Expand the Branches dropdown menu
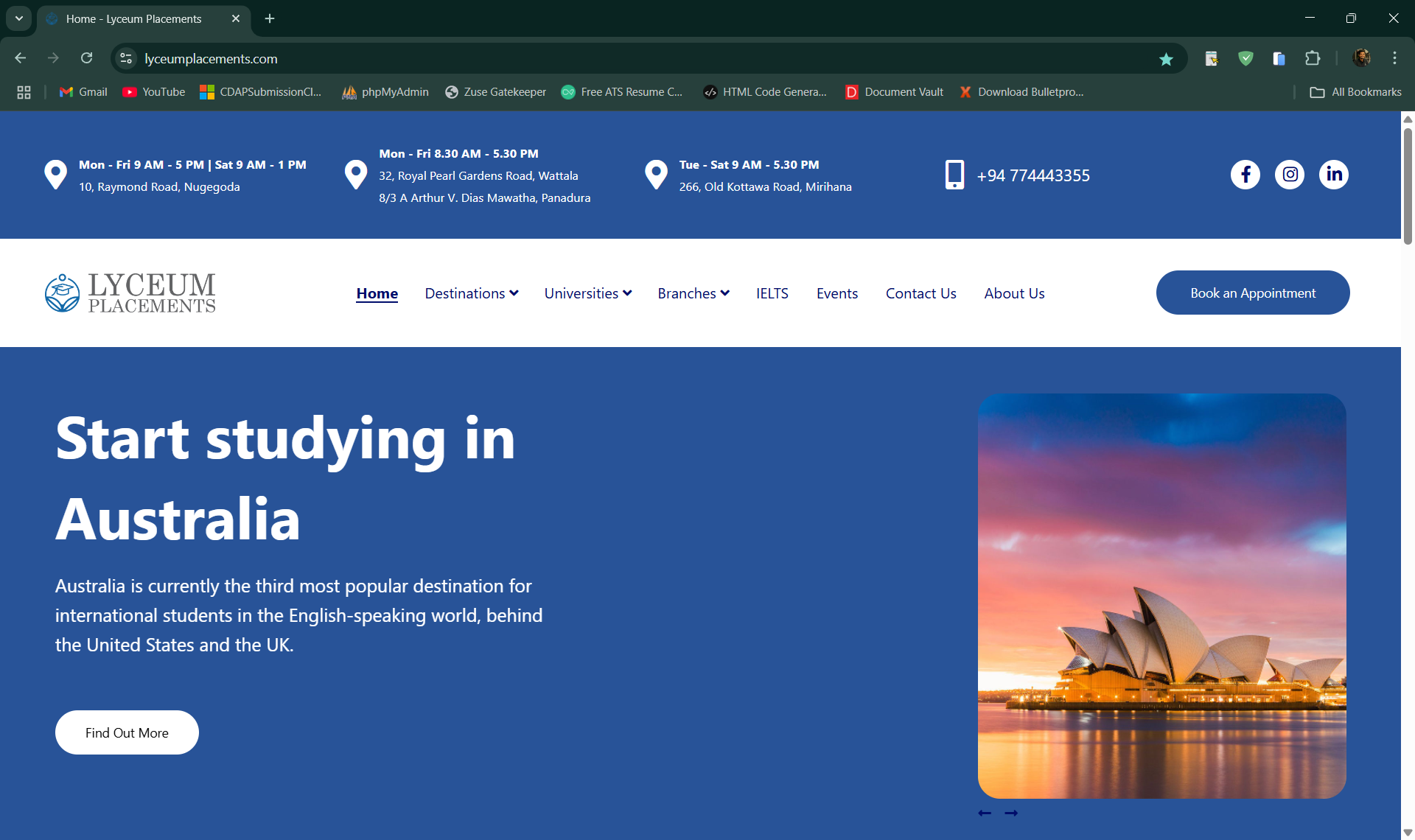Viewport: 1415px width, 840px height. coord(693,293)
